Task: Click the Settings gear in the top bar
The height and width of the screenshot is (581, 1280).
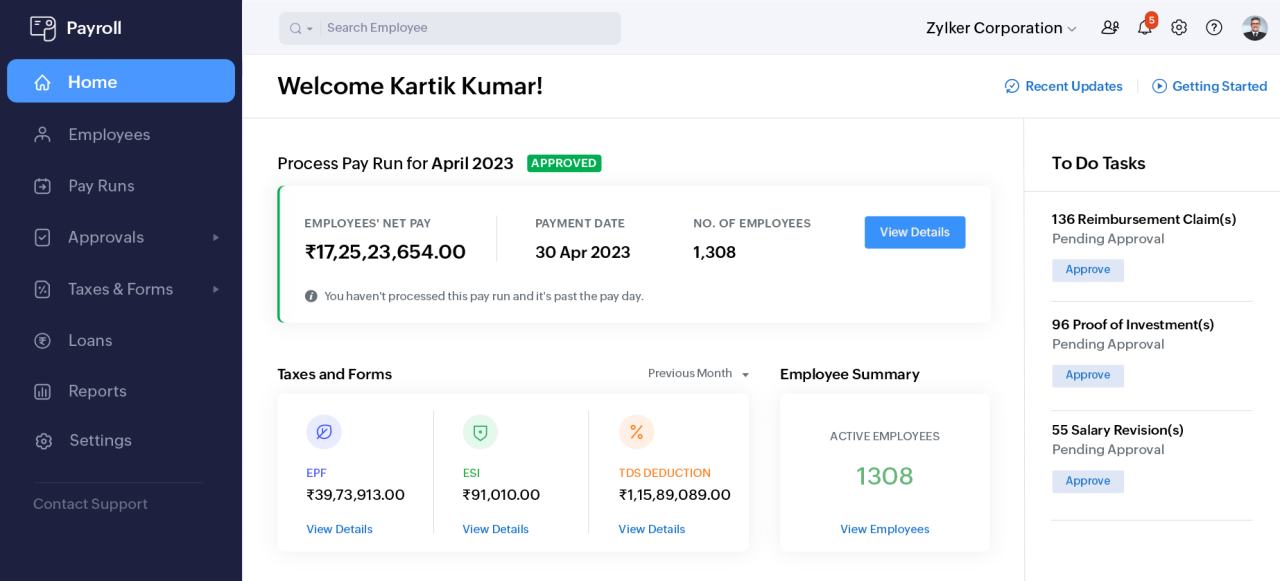Action: (x=1178, y=27)
